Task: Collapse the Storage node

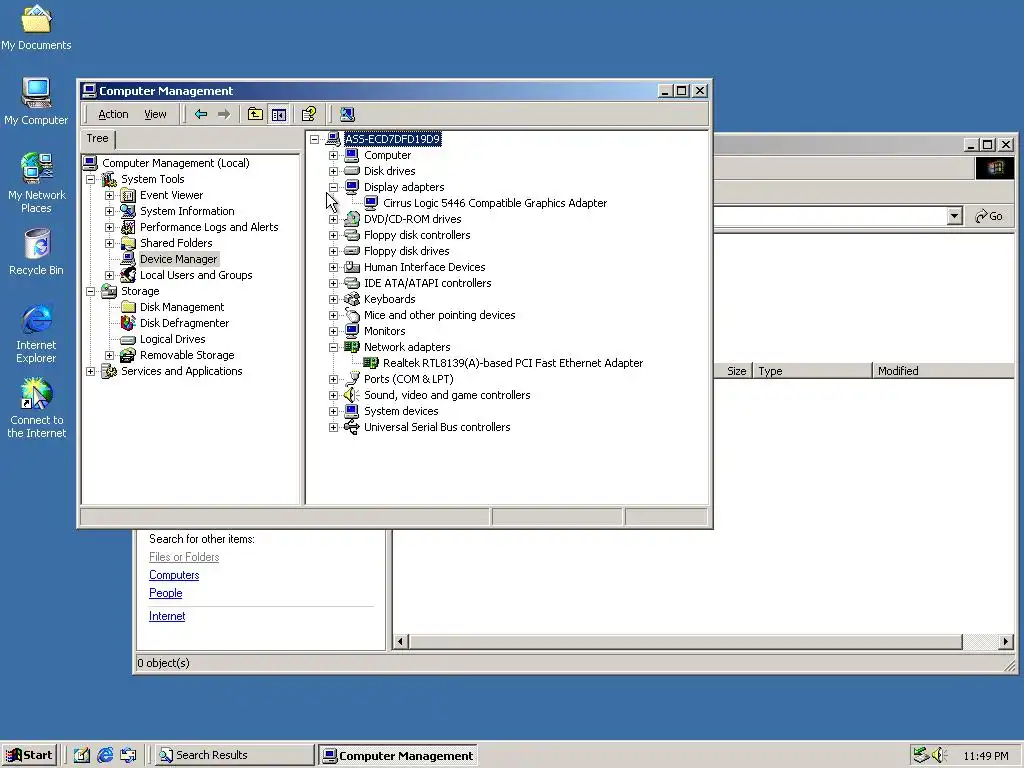Action: click(x=91, y=291)
